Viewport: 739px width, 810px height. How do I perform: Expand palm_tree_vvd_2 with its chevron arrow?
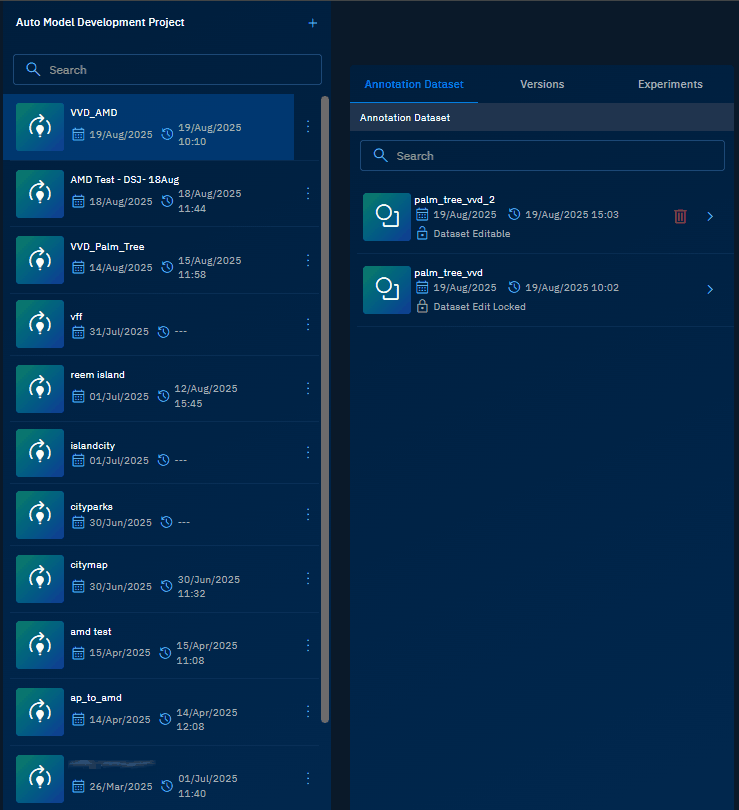710,216
